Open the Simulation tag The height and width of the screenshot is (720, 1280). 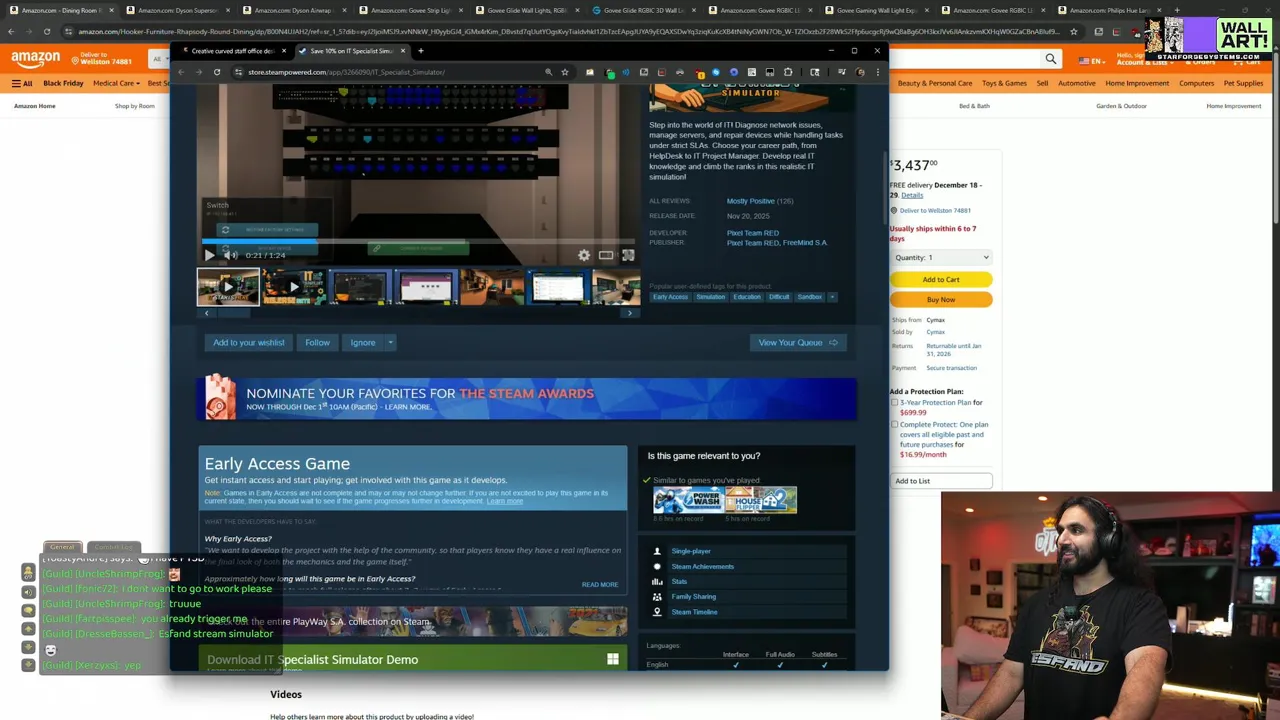[711, 297]
